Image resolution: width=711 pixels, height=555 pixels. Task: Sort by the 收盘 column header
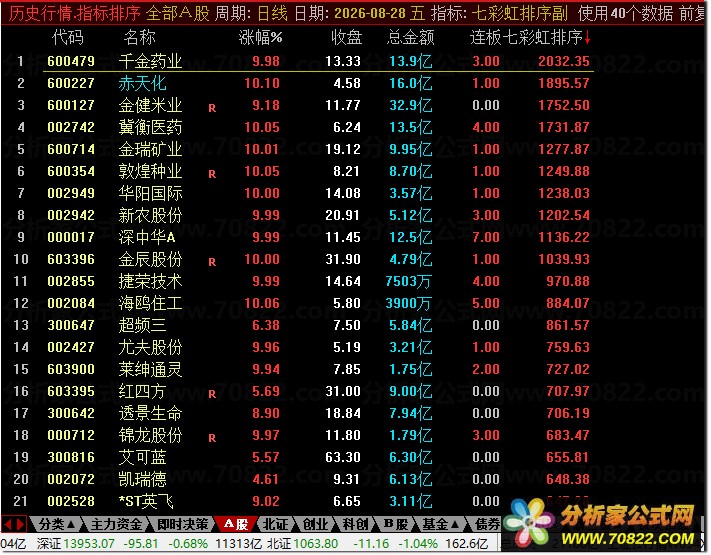(x=346, y=38)
